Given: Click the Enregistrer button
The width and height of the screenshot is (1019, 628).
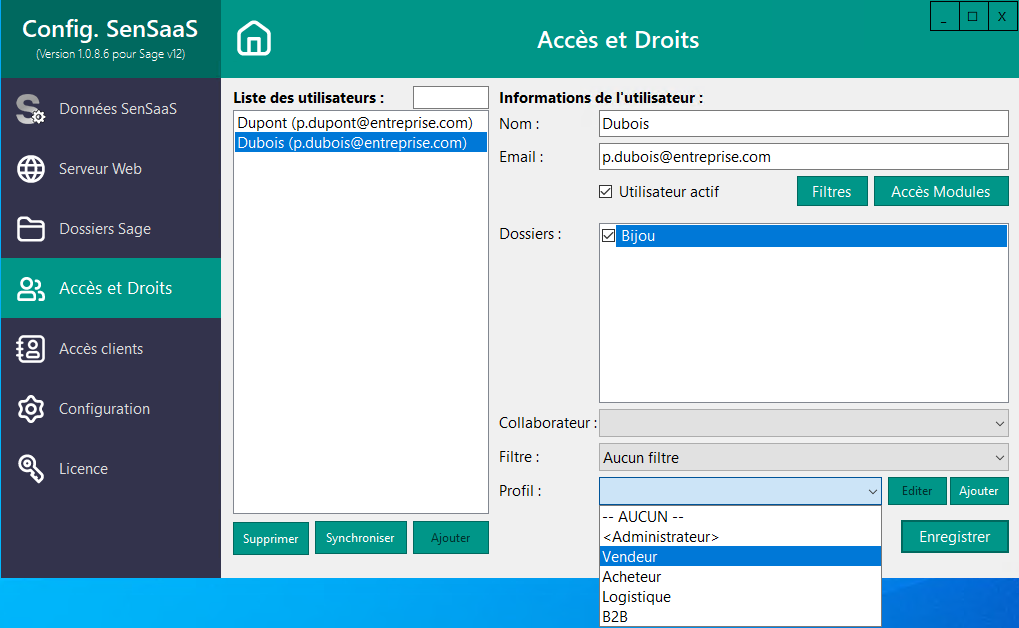Looking at the screenshot, I should point(954,536).
